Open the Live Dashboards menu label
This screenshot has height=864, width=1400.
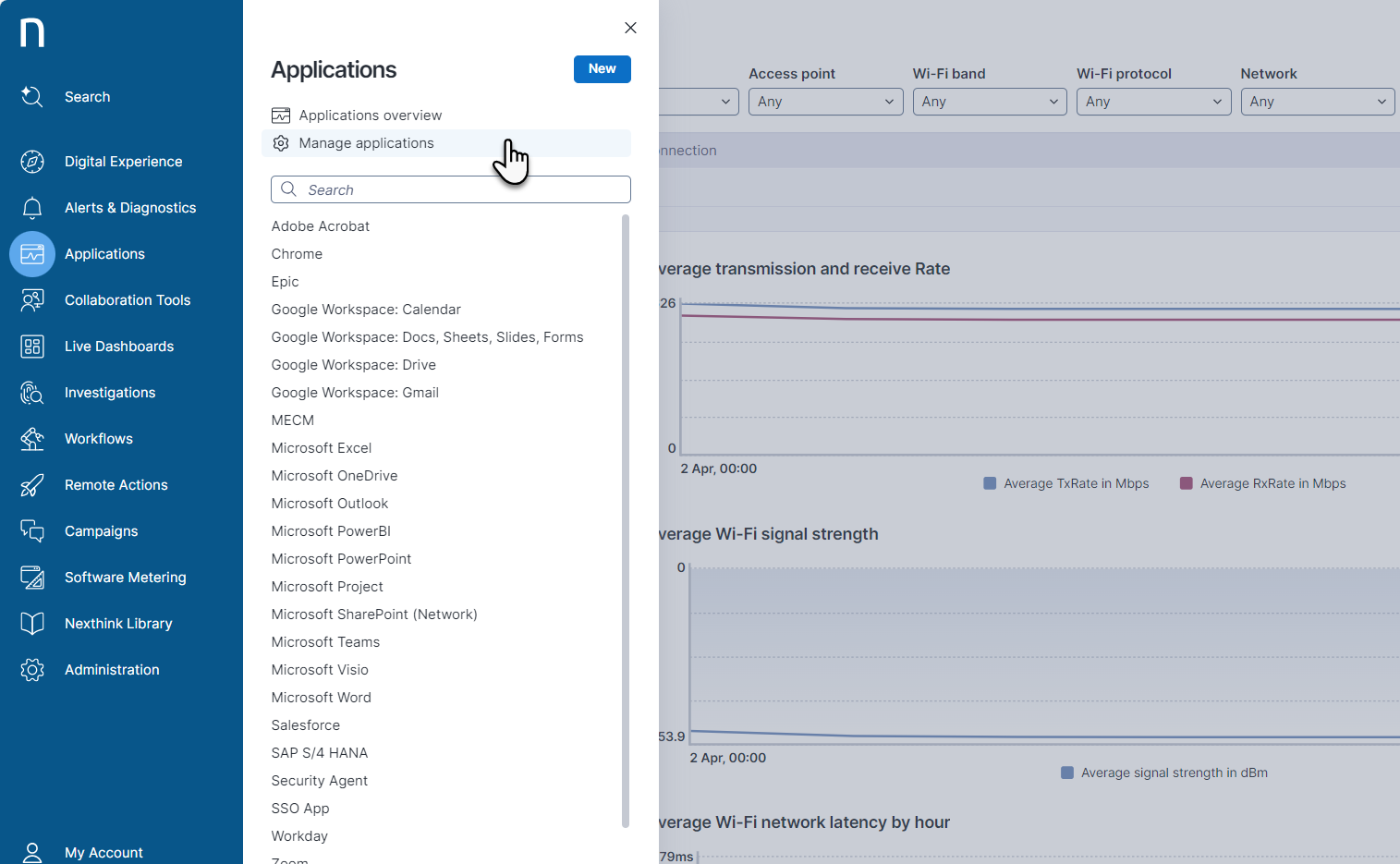tap(119, 347)
